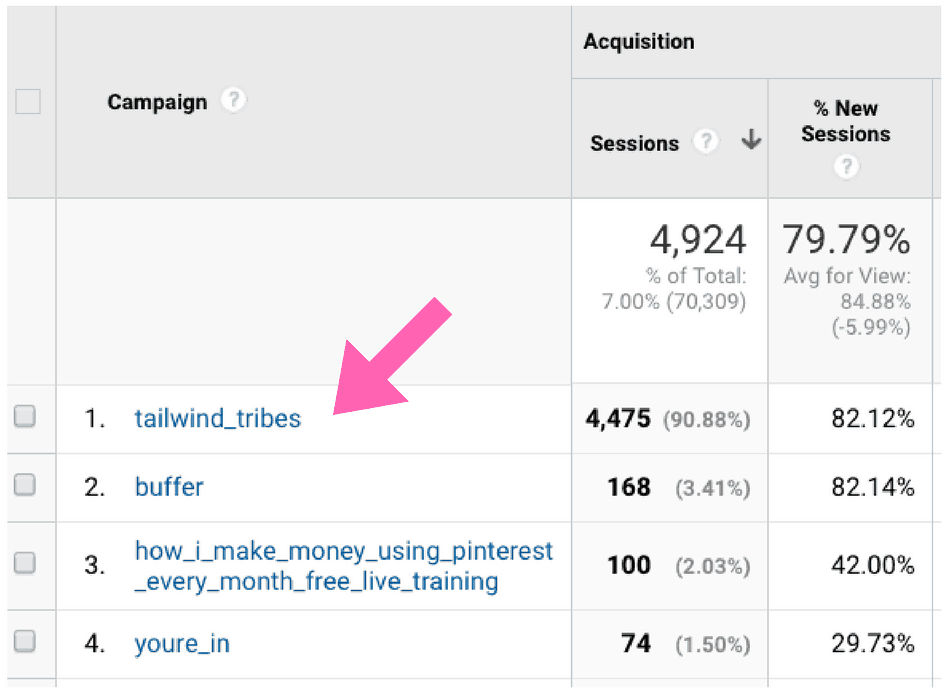The image size is (952, 692).
Task: Check the tailwind_tribes row checkbox
Action: [25, 417]
